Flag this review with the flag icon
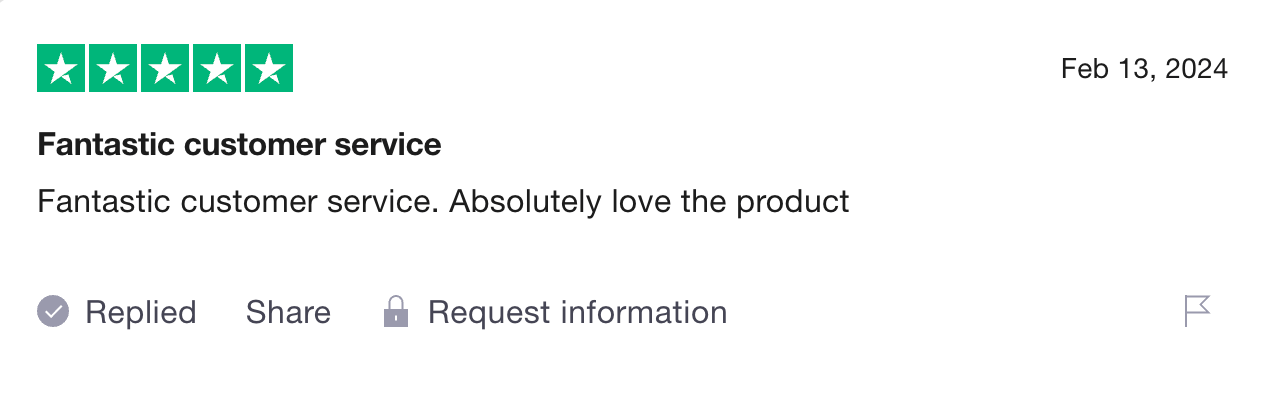 [1197, 311]
